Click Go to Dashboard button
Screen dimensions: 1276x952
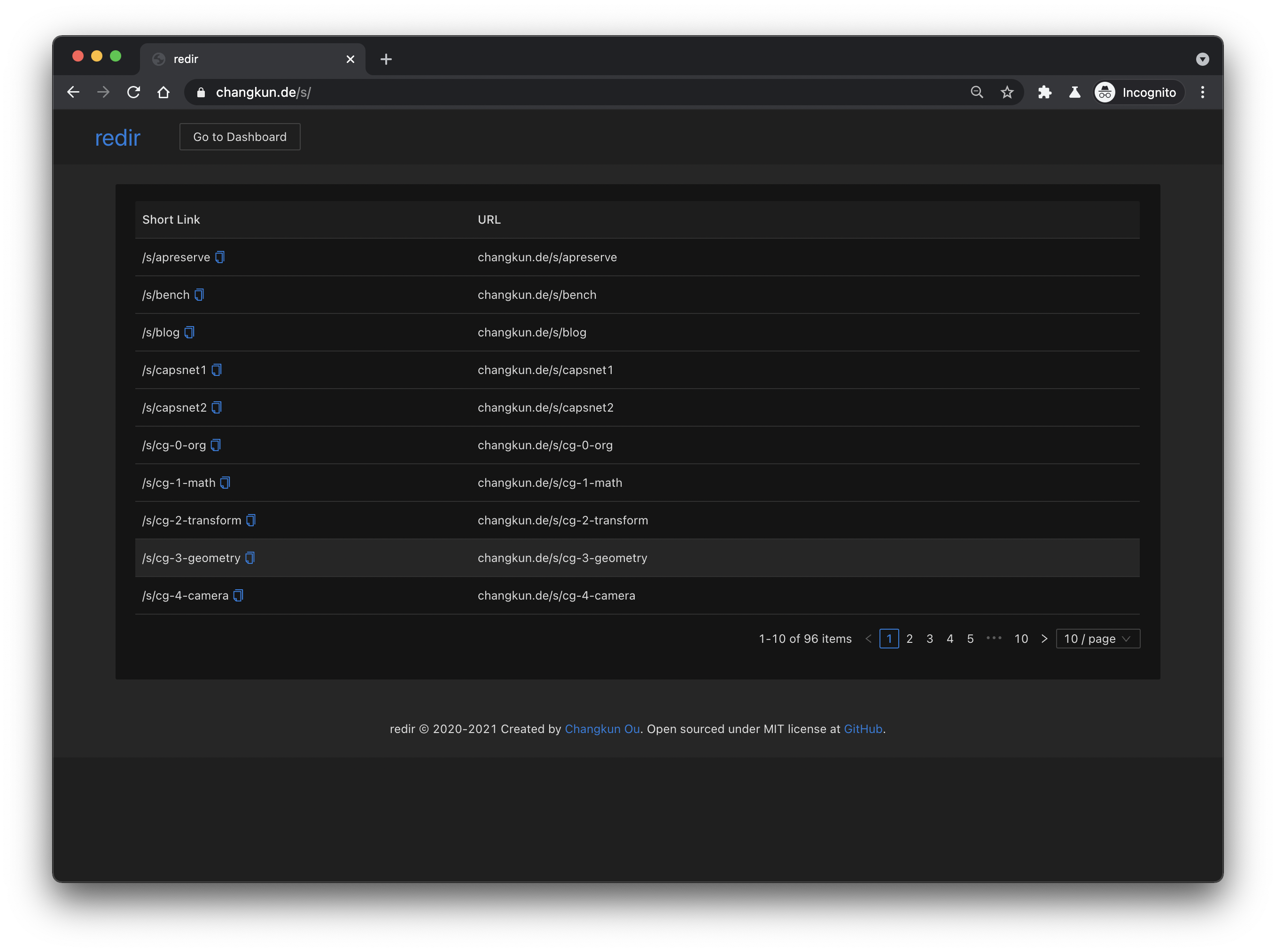(x=240, y=137)
